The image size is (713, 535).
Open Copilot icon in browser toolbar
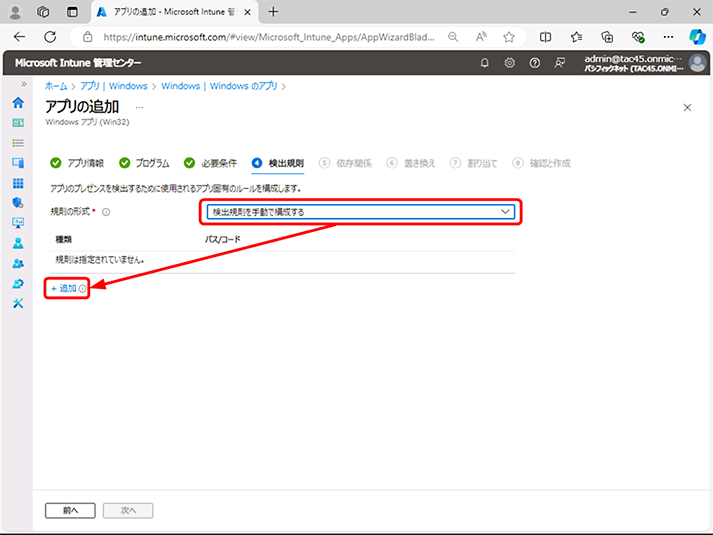tap(698, 37)
